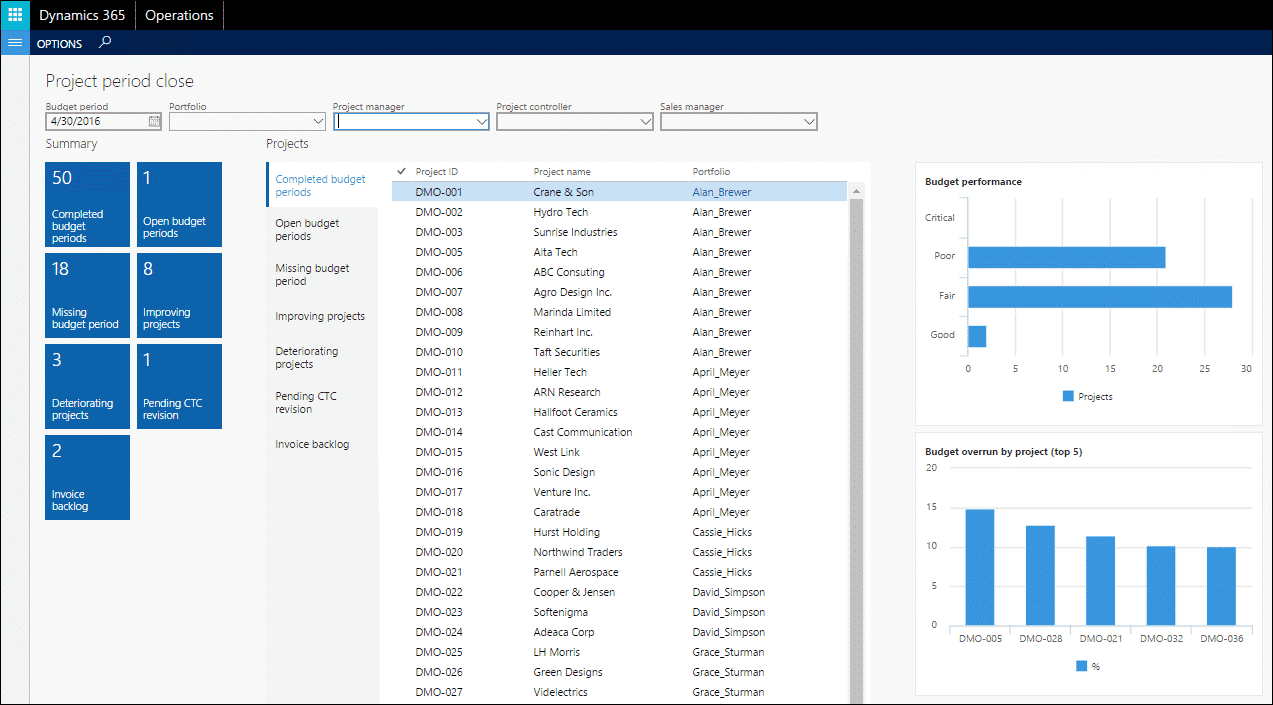The width and height of the screenshot is (1273, 705).
Task: Open the Project controller dropdown
Action: click(x=645, y=121)
